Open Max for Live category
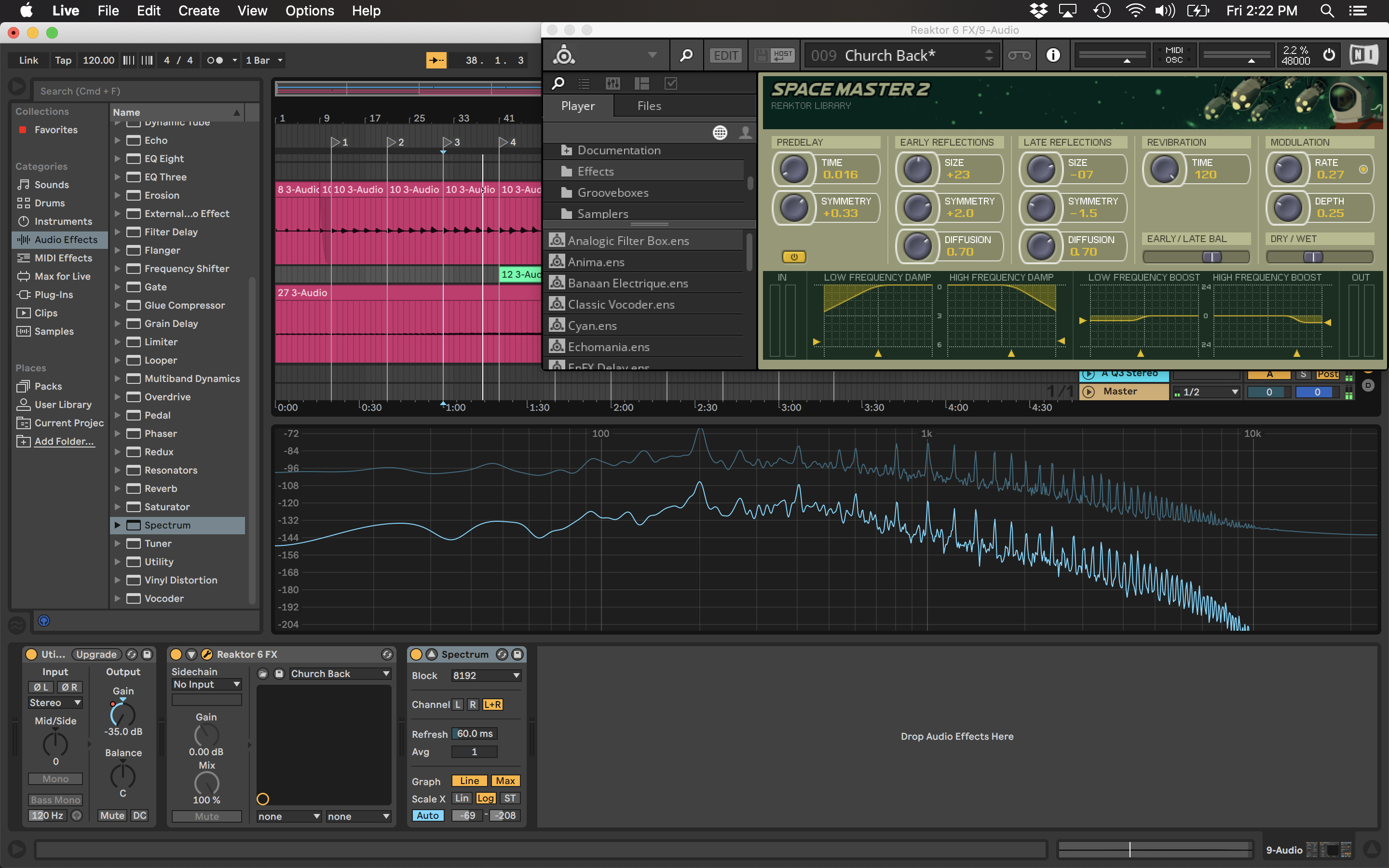1389x868 pixels. click(63, 276)
